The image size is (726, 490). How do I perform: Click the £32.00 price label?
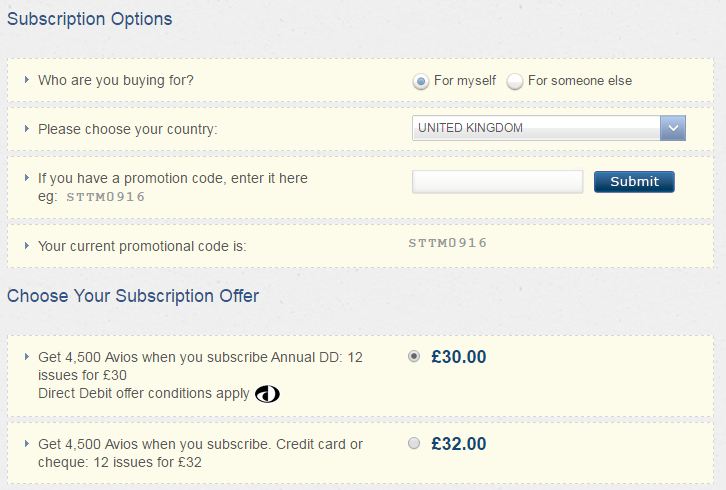pyautogui.click(x=459, y=444)
